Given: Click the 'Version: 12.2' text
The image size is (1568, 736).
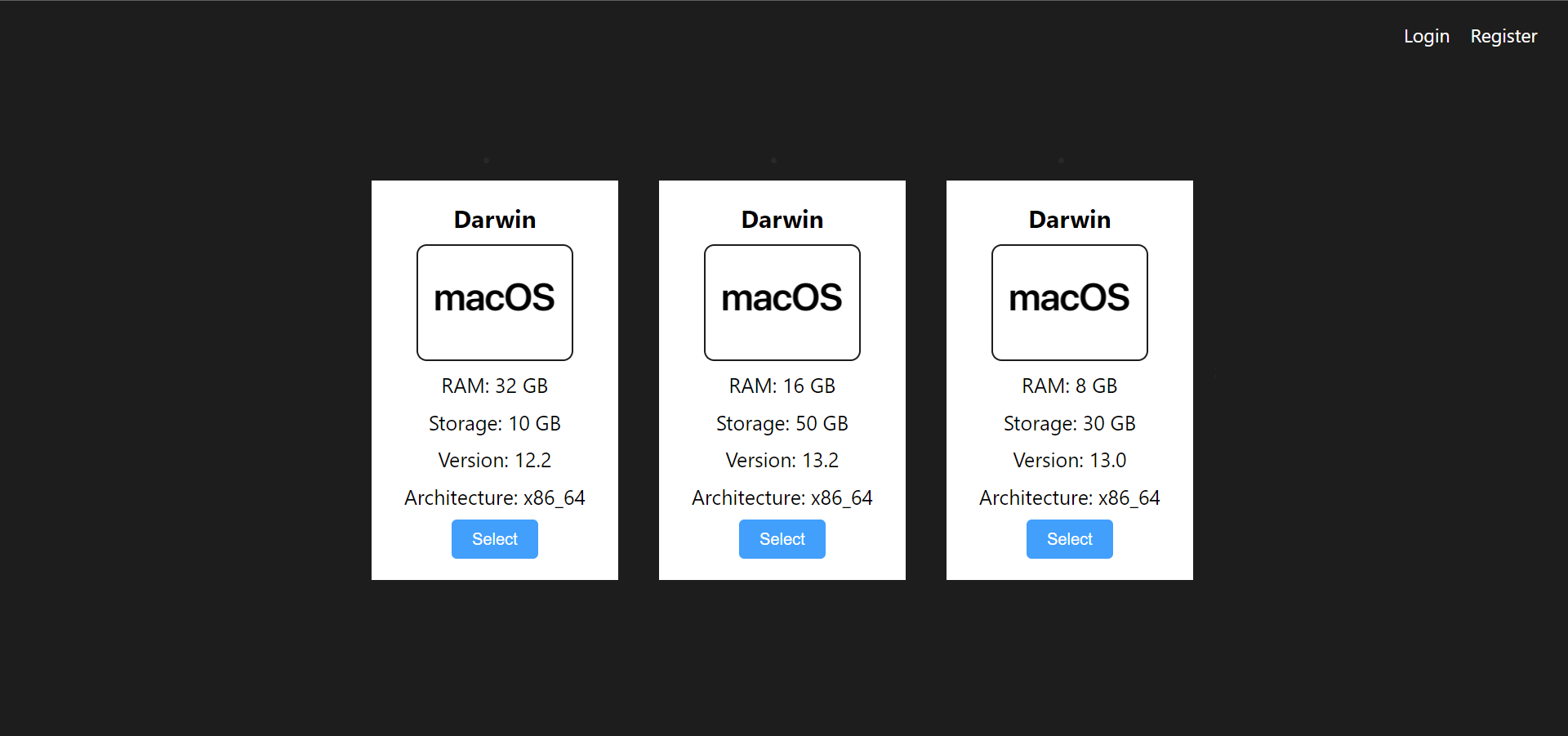Looking at the screenshot, I should coord(495,460).
